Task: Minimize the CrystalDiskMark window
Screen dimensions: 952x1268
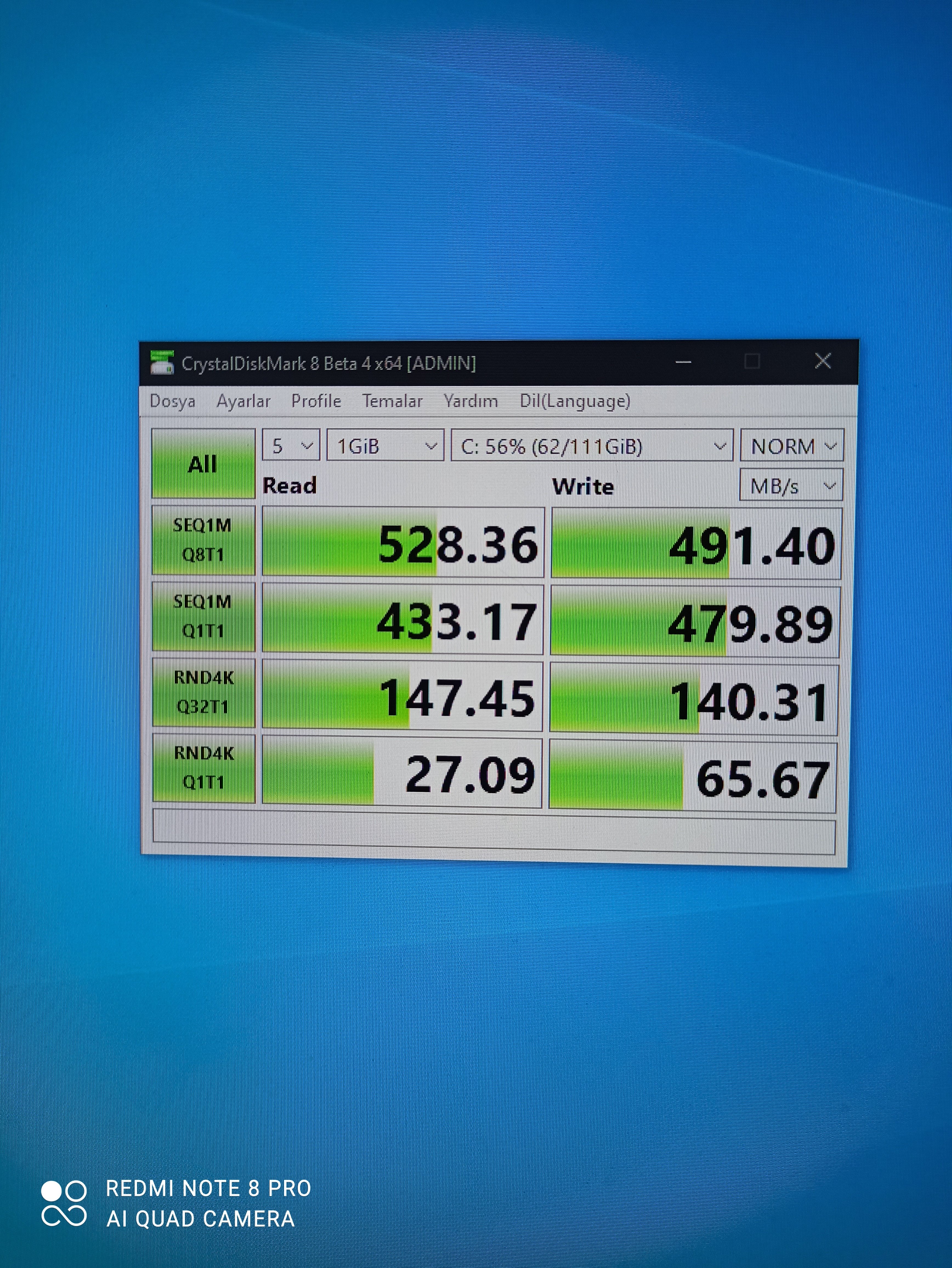Action: [x=683, y=362]
